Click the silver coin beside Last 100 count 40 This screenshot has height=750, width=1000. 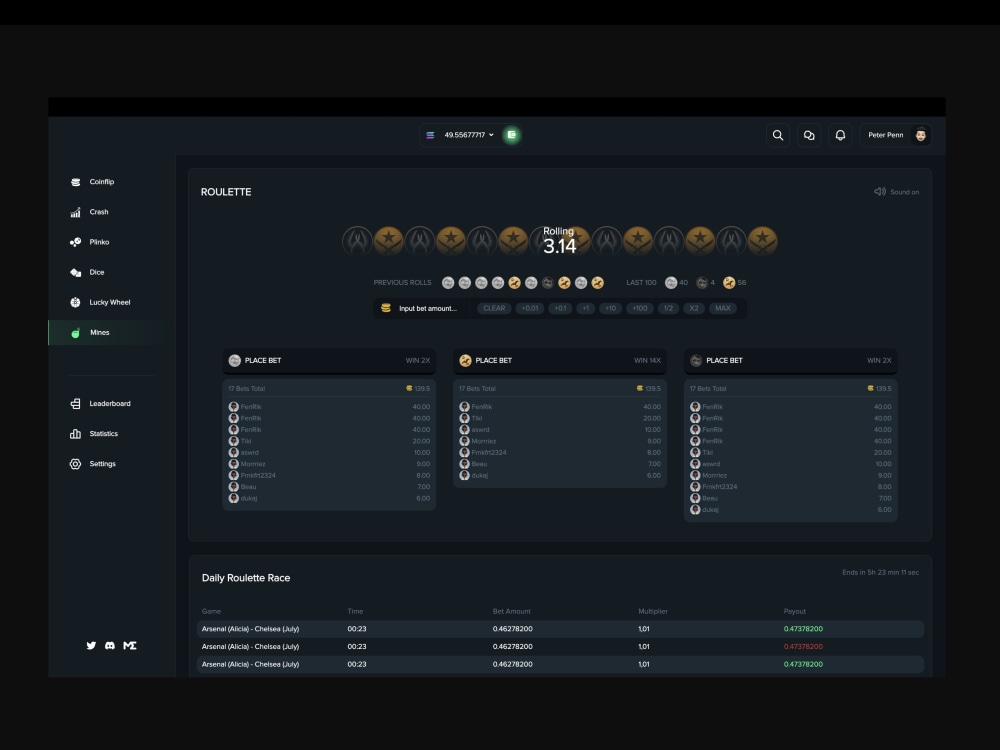tap(671, 283)
